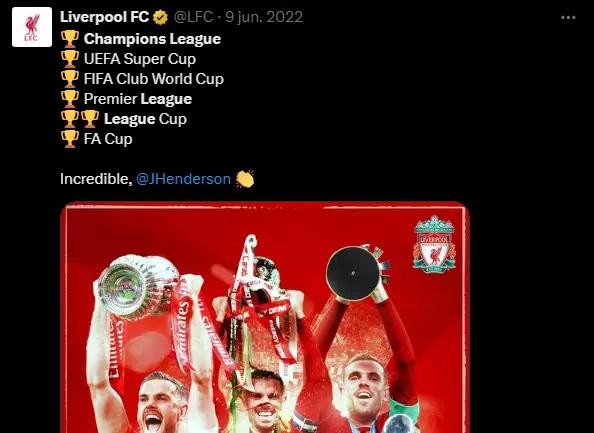Click the Liverpool FC display name
Image resolution: width=594 pixels, height=433 pixels.
click(x=104, y=17)
